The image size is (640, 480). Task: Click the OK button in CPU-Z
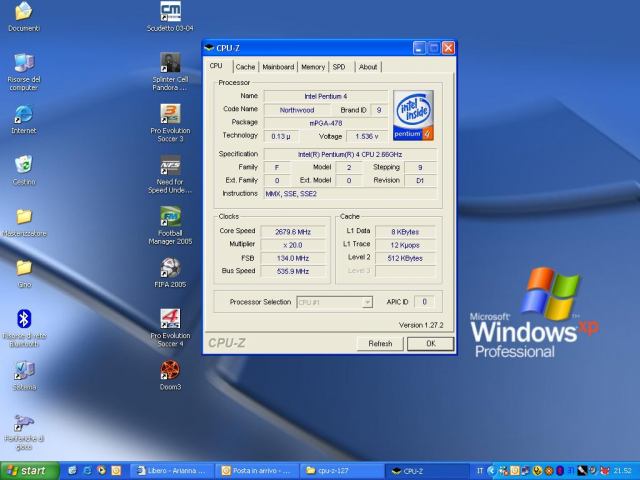[x=431, y=344]
